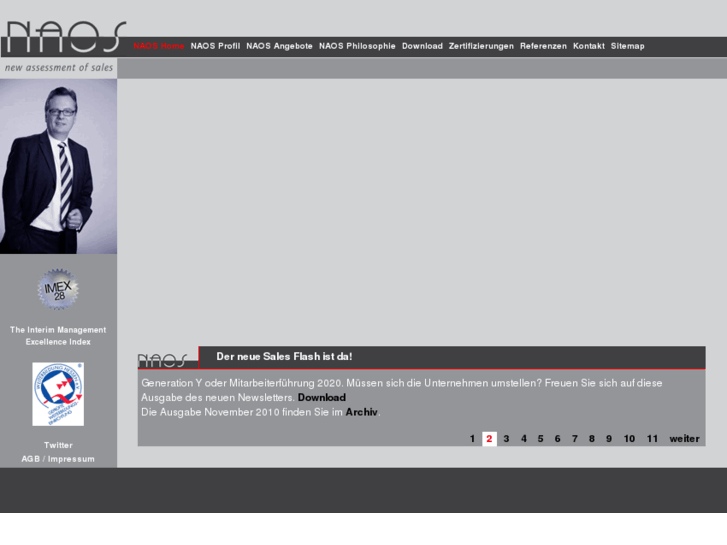Click the Weiterbildung Hessen certification logo

coord(58,394)
